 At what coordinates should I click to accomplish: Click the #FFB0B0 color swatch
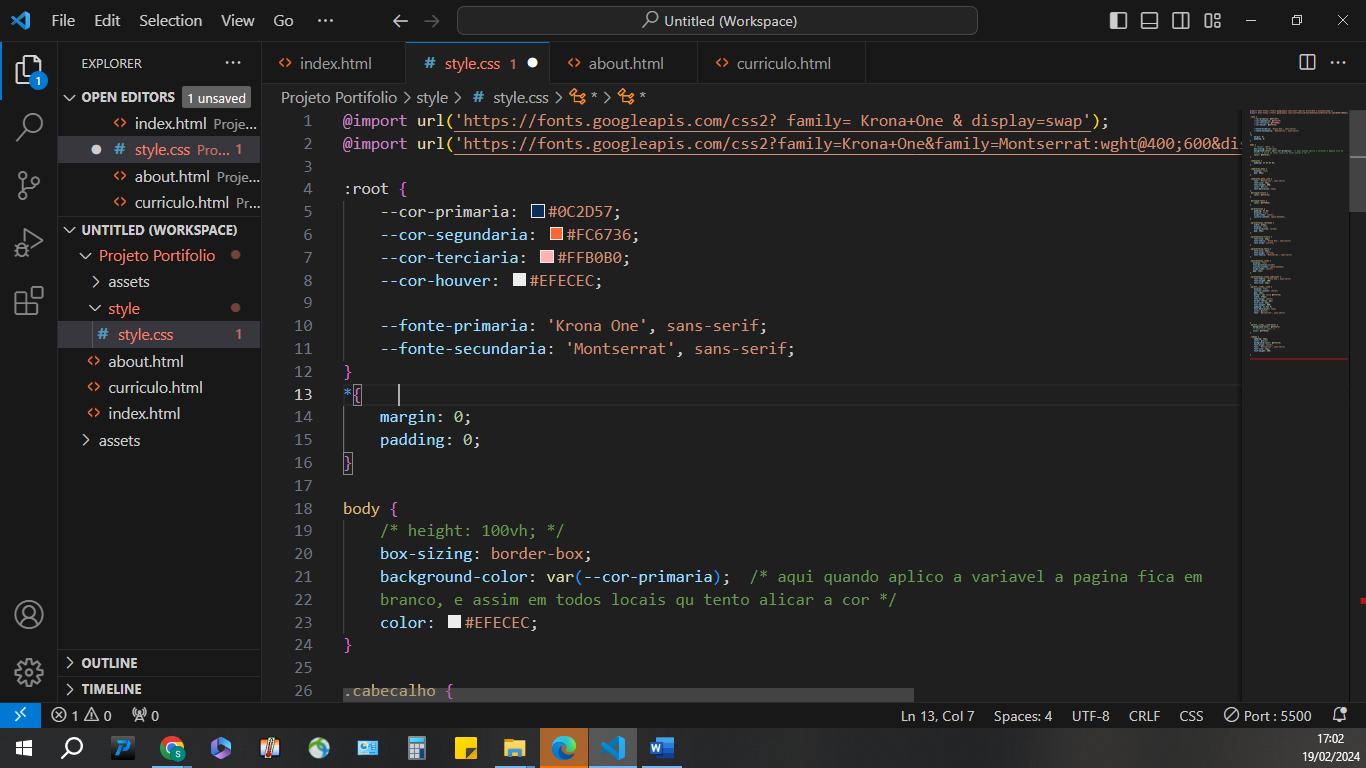pyautogui.click(x=547, y=257)
